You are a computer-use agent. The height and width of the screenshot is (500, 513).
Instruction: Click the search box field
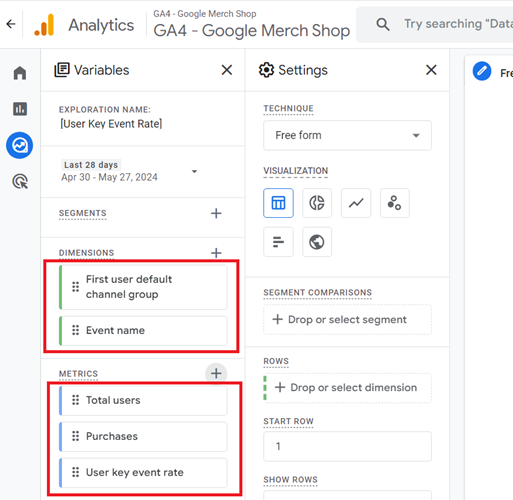click(435, 24)
